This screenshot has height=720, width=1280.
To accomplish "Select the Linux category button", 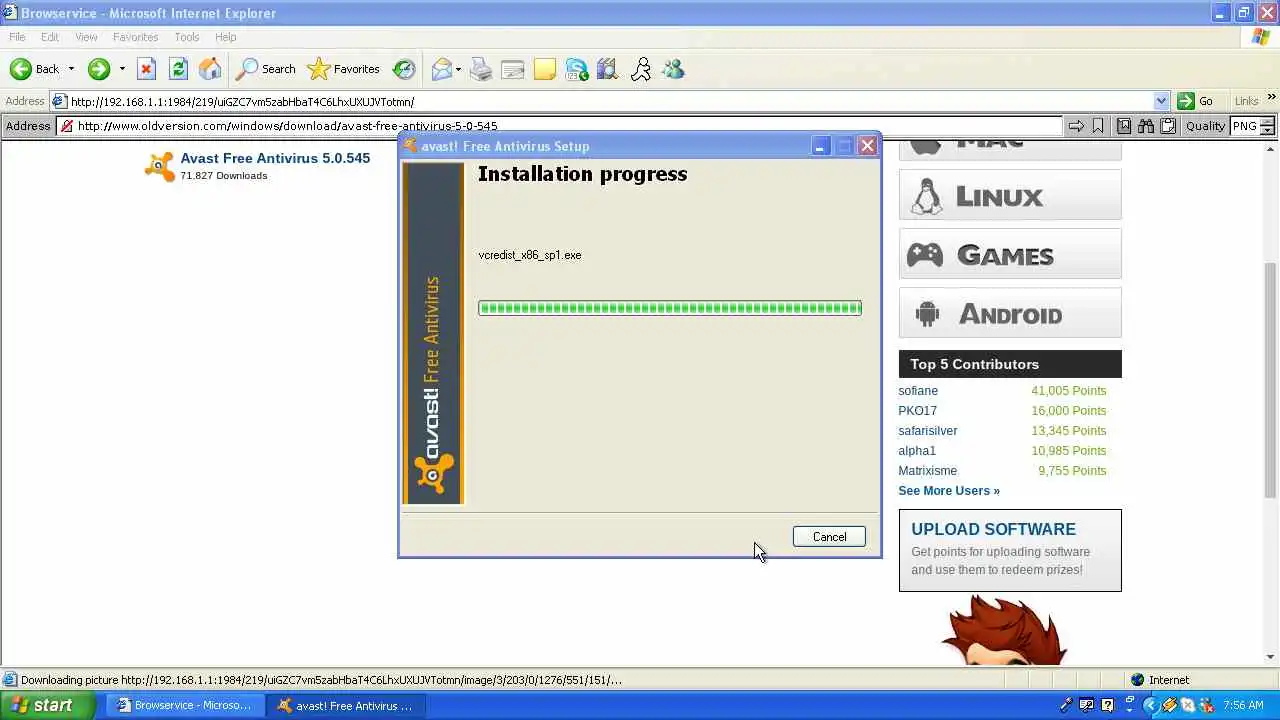I will pyautogui.click(x=1010, y=195).
